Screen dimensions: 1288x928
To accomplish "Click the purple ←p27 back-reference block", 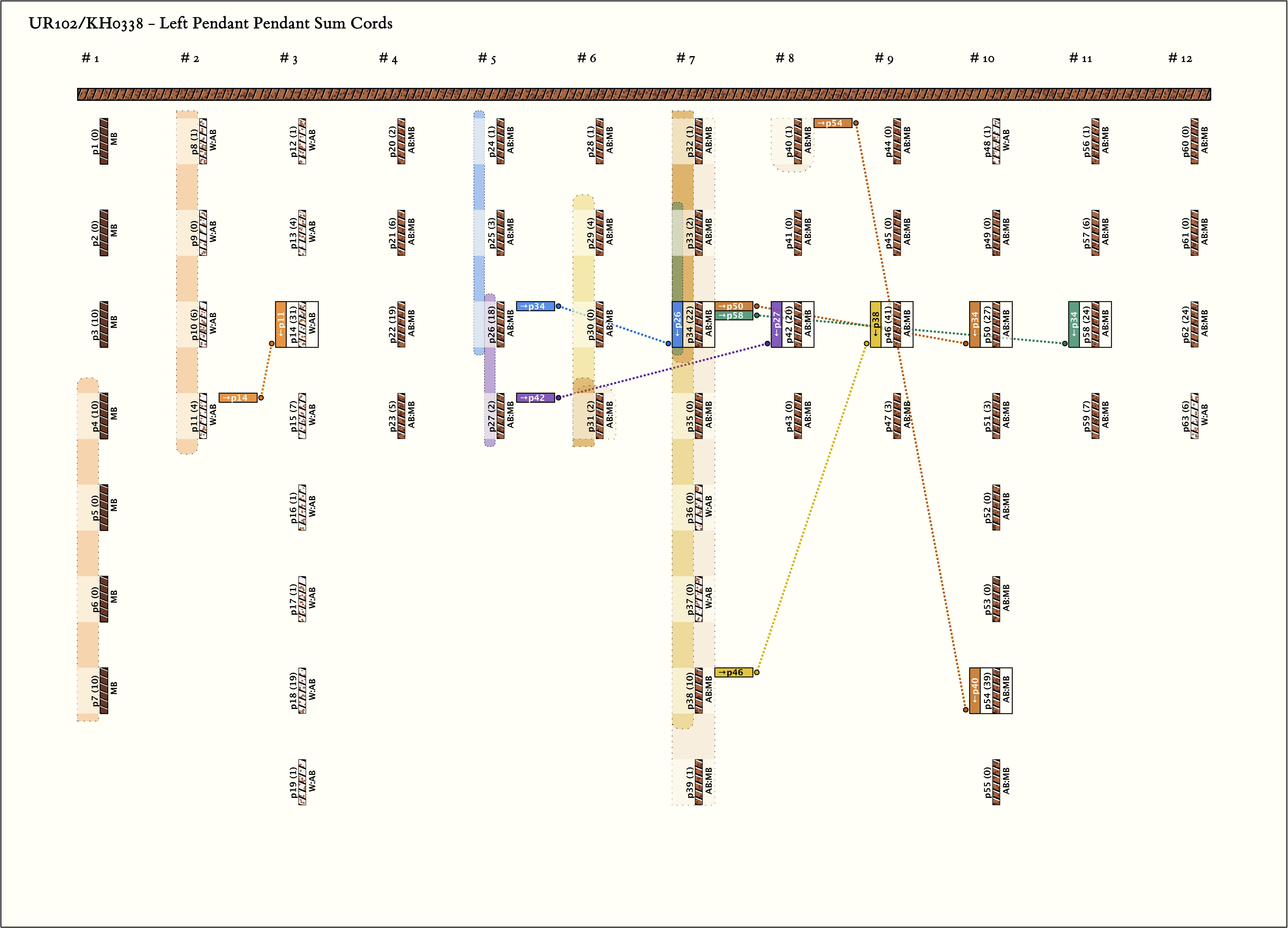I will 776,325.
